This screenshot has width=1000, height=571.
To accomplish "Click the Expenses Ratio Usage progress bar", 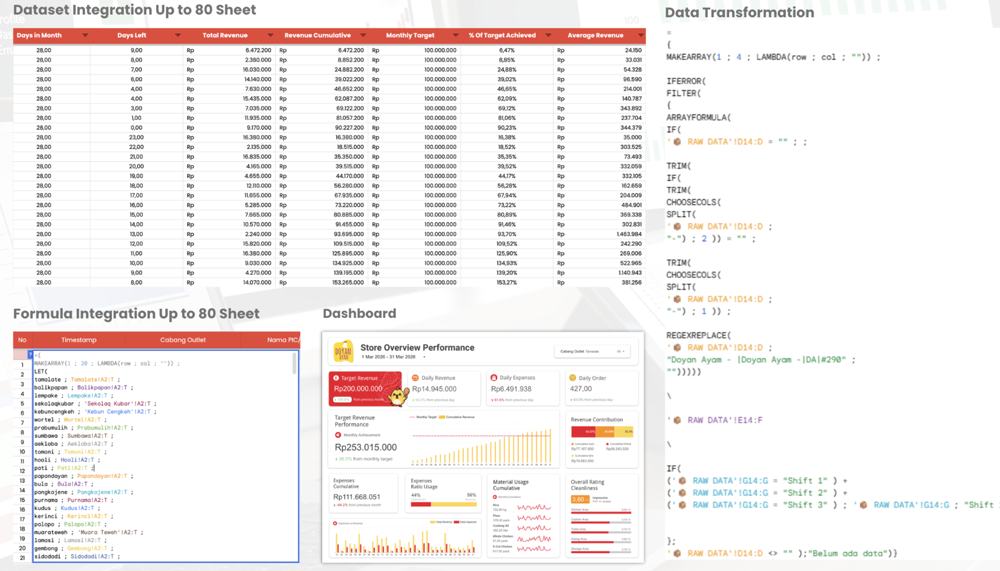I will click(444, 504).
